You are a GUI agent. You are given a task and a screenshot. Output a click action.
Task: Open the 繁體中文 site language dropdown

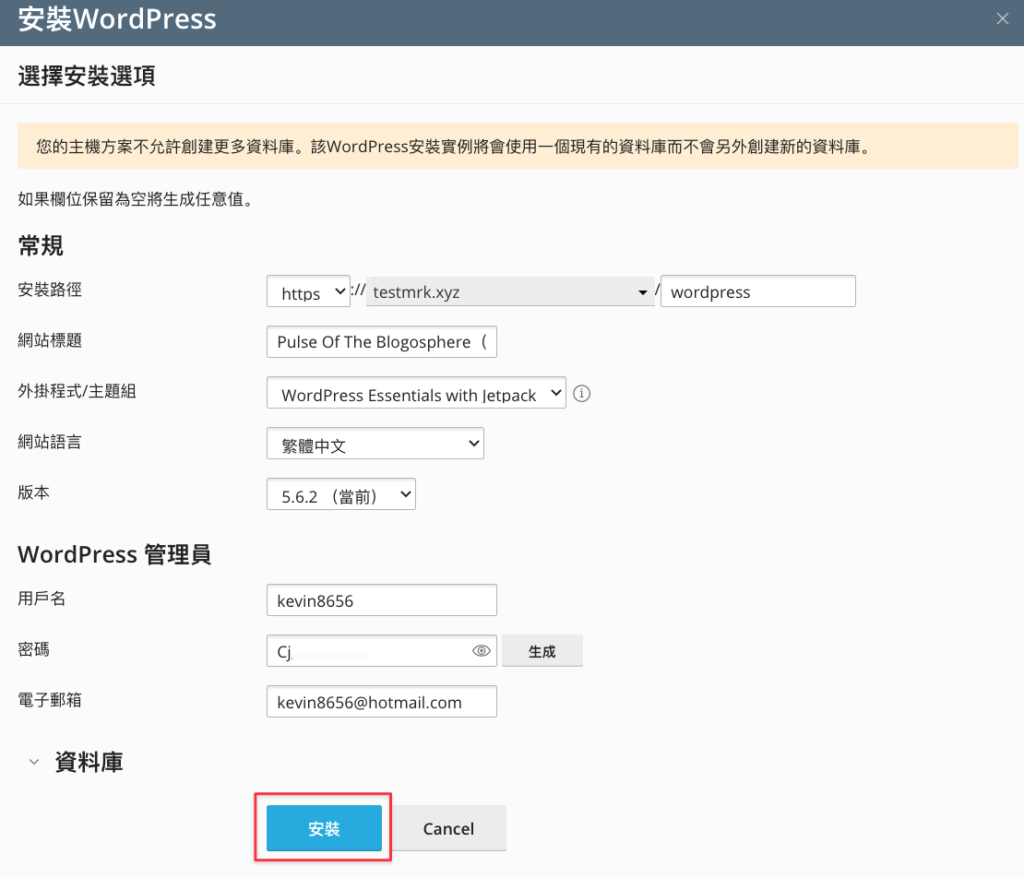pyautogui.click(x=375, y=444)
